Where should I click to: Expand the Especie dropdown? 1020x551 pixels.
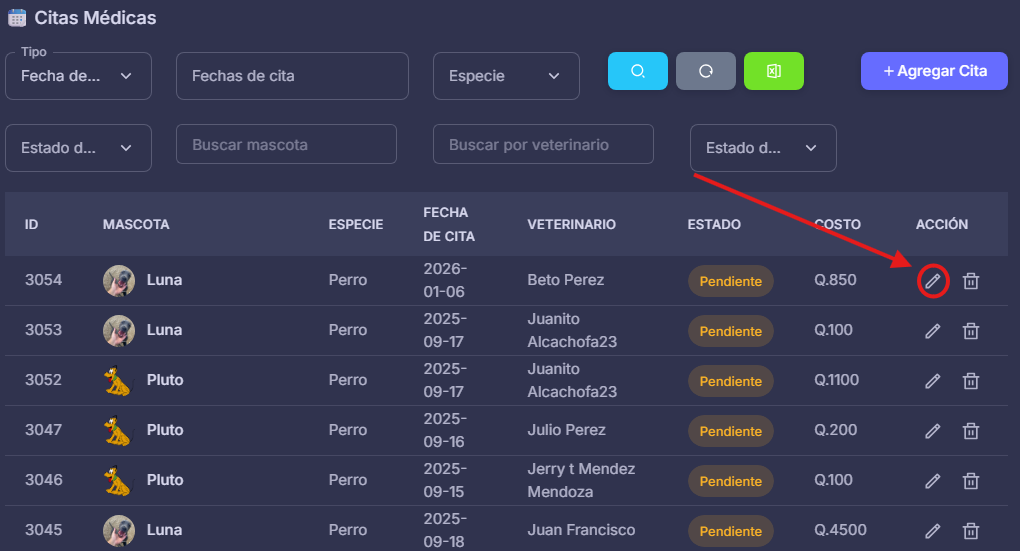point(506,76)
